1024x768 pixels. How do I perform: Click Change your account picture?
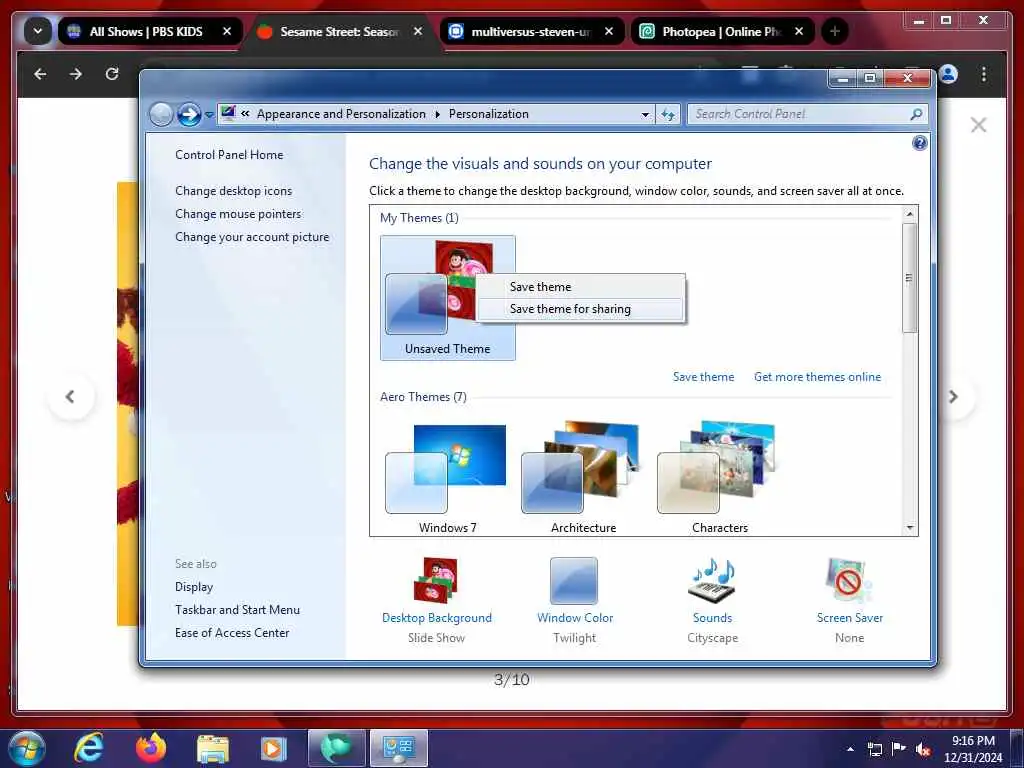point(252,237)
